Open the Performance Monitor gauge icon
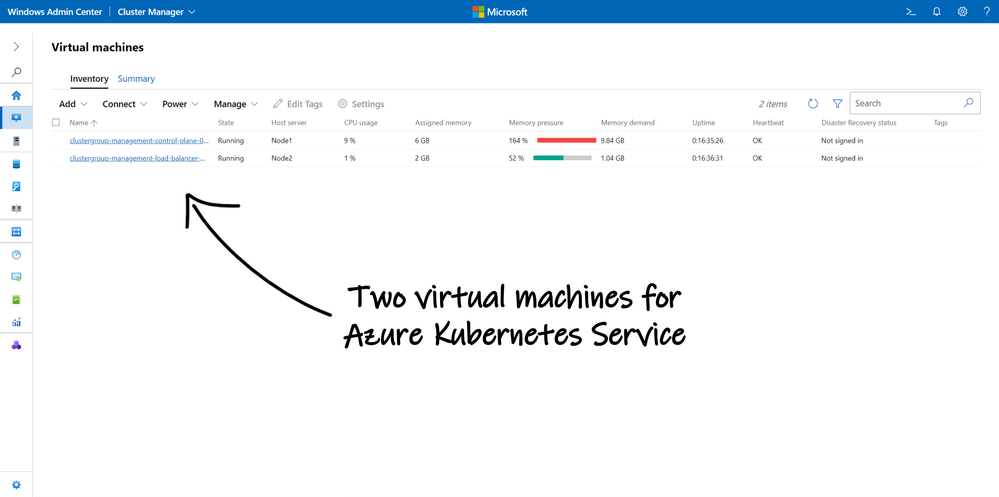This screenshot has height=497, width=999. click(x=17, y=254)
